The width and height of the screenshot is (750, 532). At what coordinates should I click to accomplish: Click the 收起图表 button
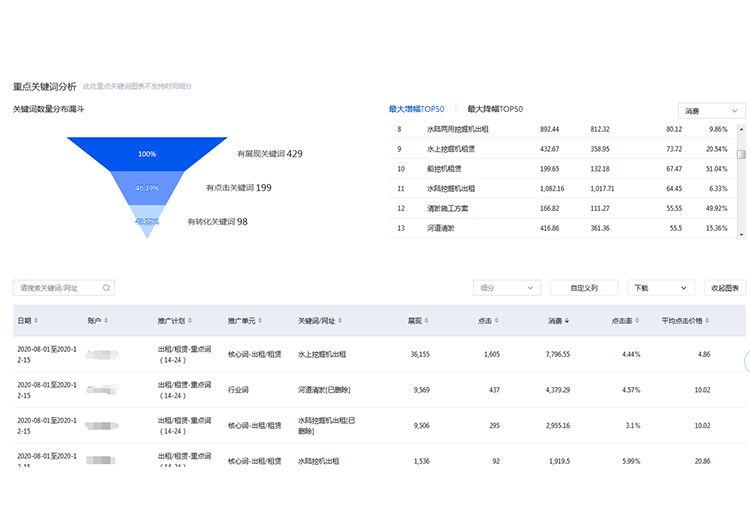724,288
